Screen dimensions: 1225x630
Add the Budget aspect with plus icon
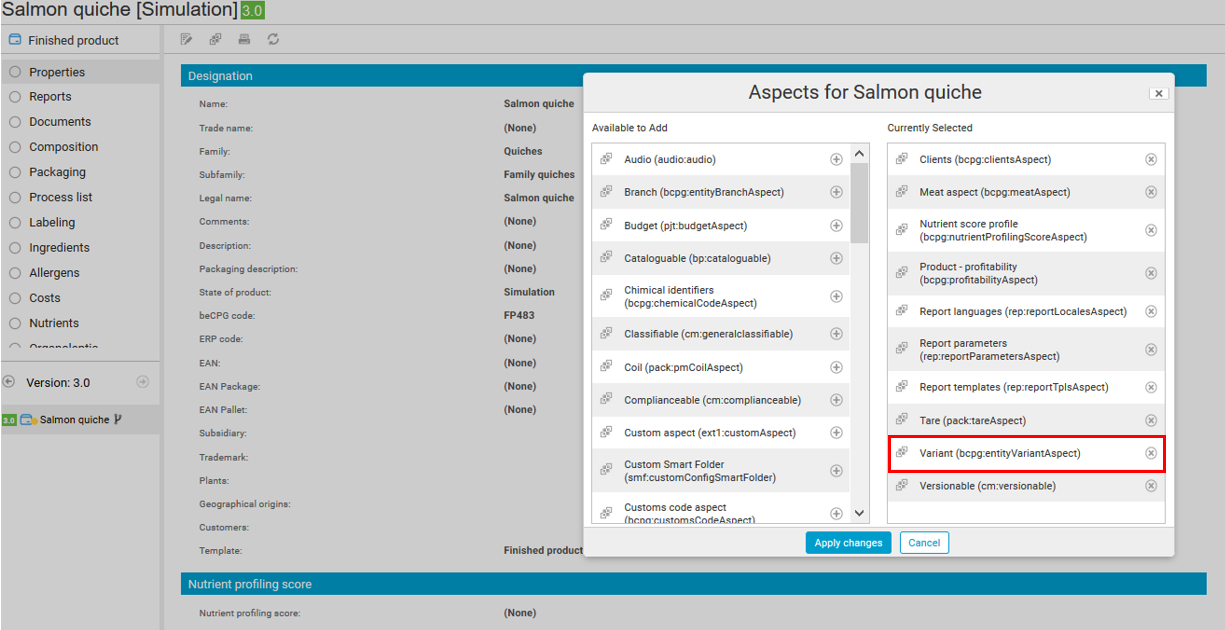coord(836,226)
